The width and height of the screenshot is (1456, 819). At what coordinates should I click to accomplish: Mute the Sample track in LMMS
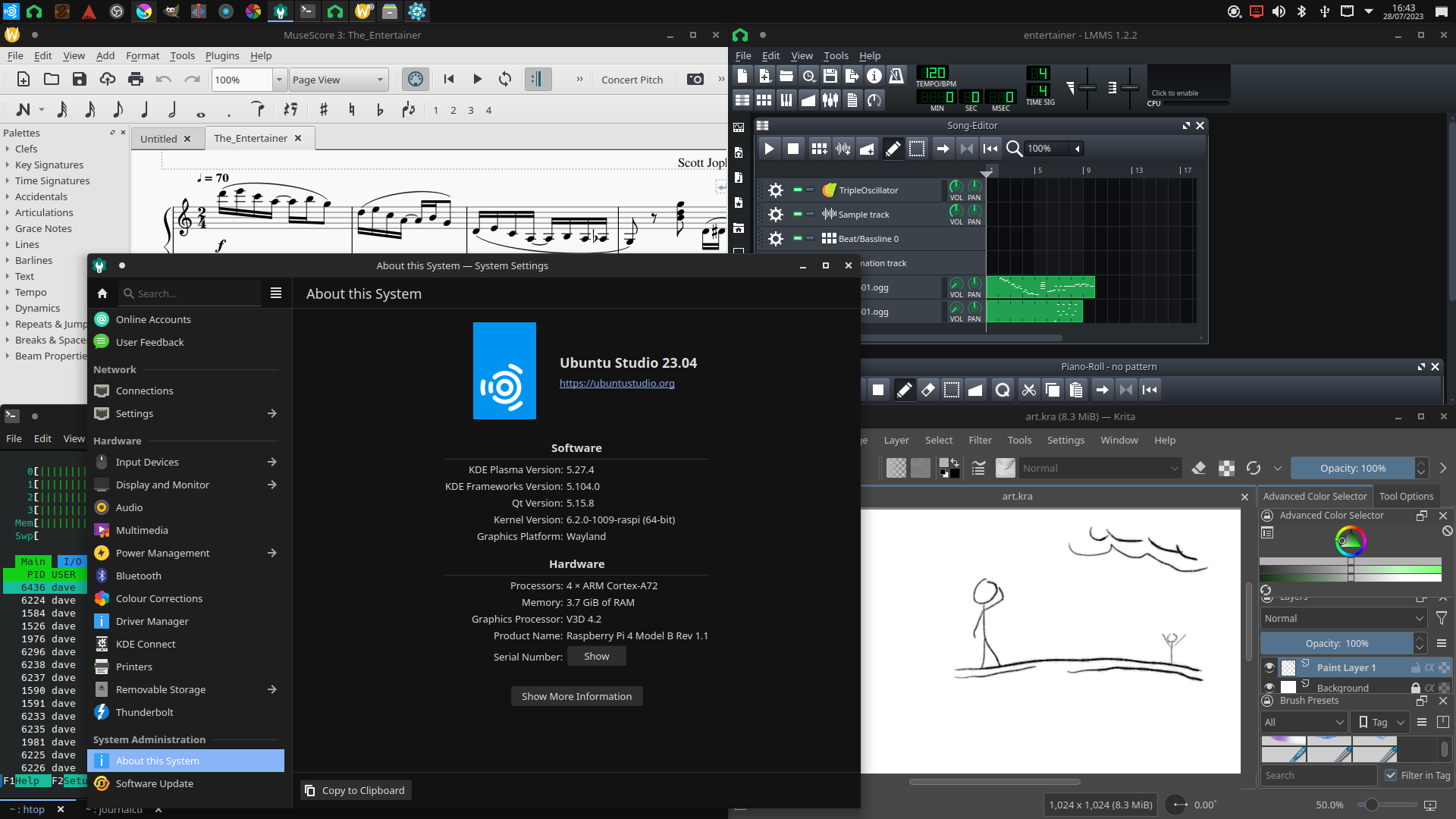pos(797,214)
